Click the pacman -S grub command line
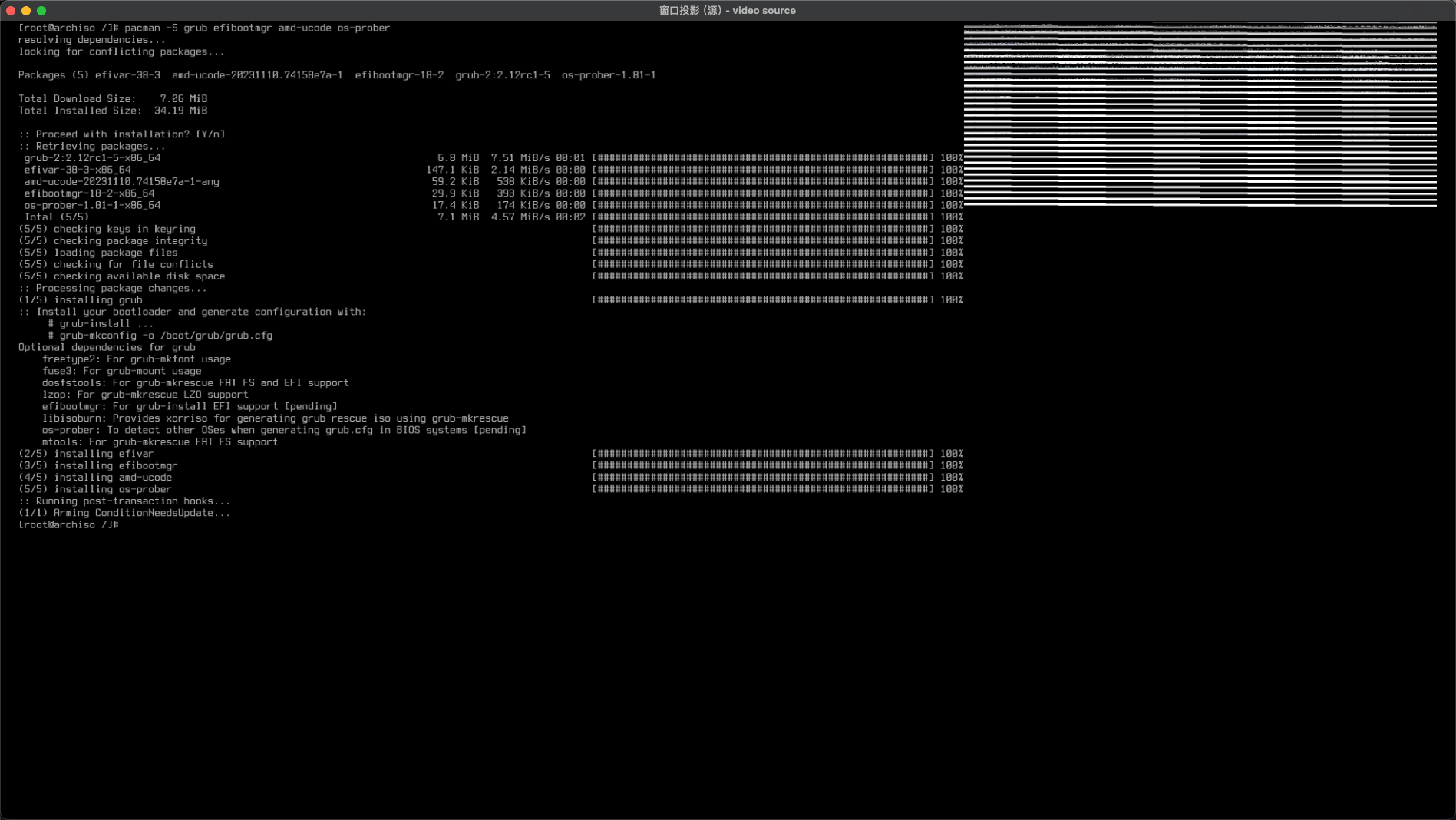The width and height of the screenshot is (1456, 820). pyautogui.click(x=204, y=28)
